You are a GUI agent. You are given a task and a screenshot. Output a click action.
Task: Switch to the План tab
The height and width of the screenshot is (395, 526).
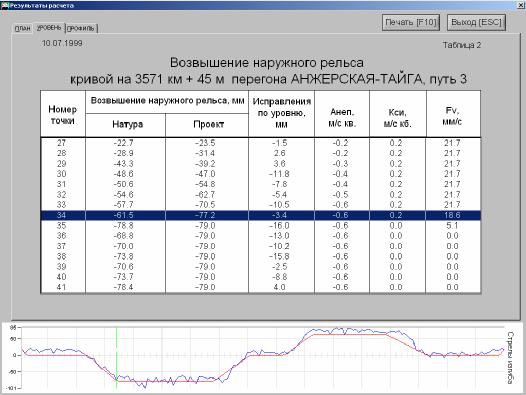22,29
